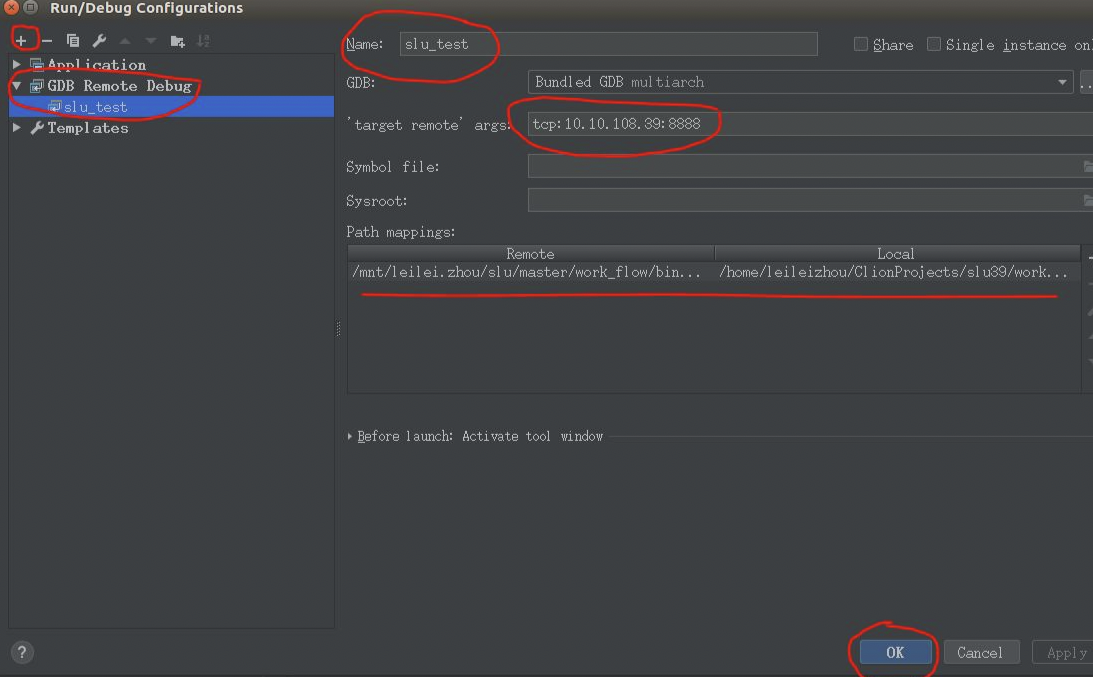
Task: Enable the Single instance only checkbox
Action: [933, 45]
